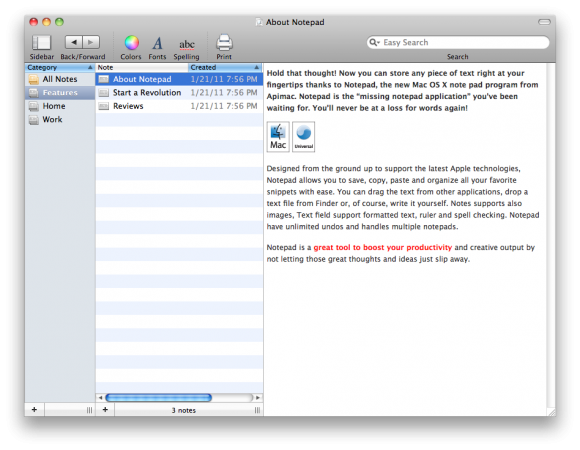Click the Work category icon

coord(34,120)
